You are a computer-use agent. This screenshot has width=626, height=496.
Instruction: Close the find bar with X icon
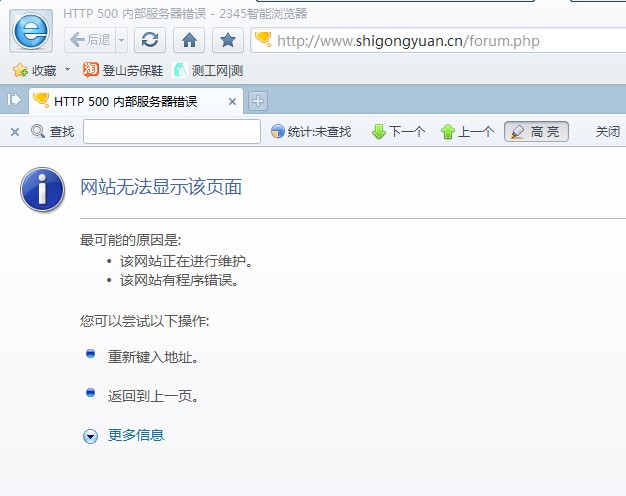15,131
